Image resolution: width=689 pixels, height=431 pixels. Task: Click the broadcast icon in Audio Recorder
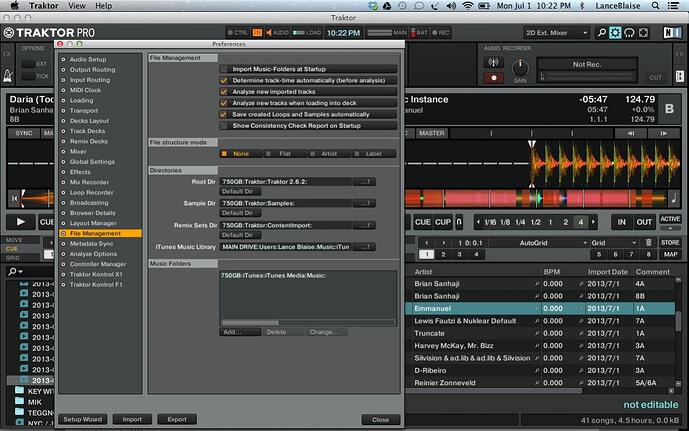point(493,62)
